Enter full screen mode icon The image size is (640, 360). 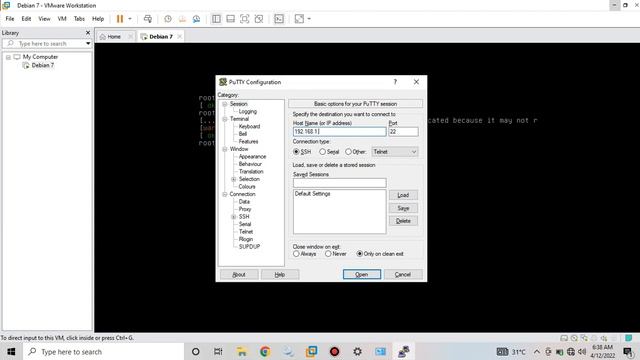coord(244,19)
